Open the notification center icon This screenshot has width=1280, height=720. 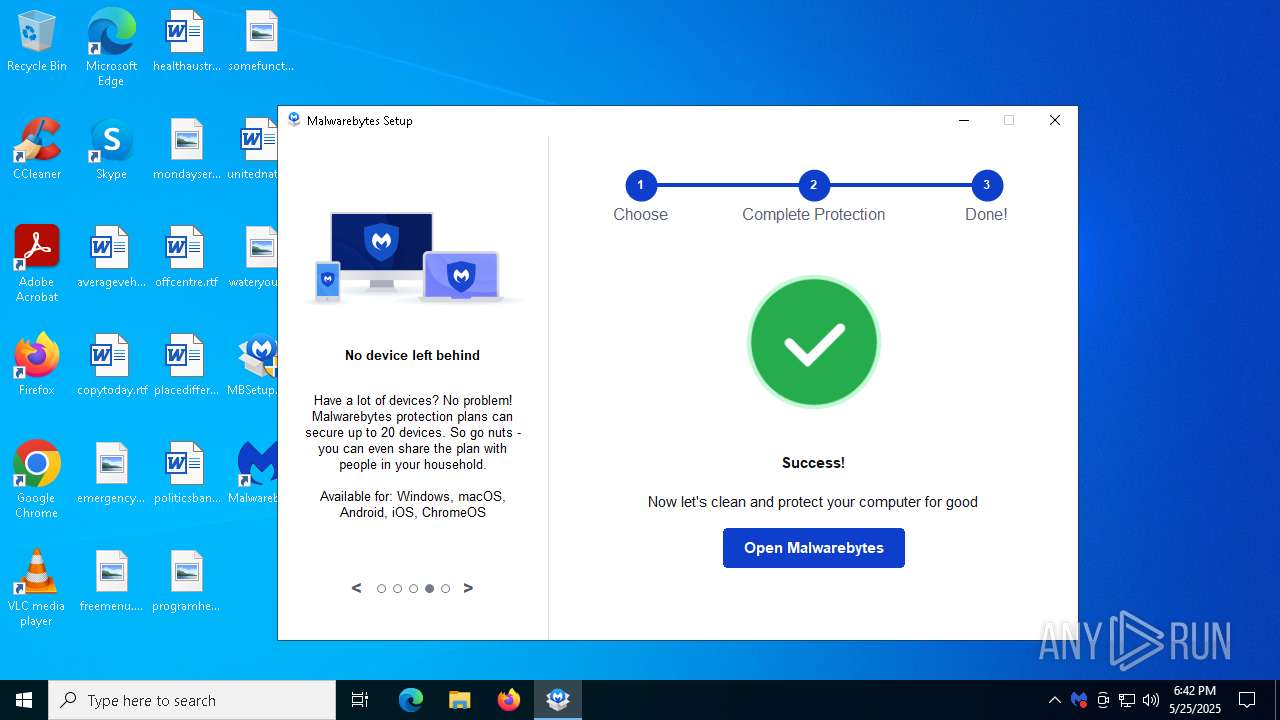[x=1247, y=700]
